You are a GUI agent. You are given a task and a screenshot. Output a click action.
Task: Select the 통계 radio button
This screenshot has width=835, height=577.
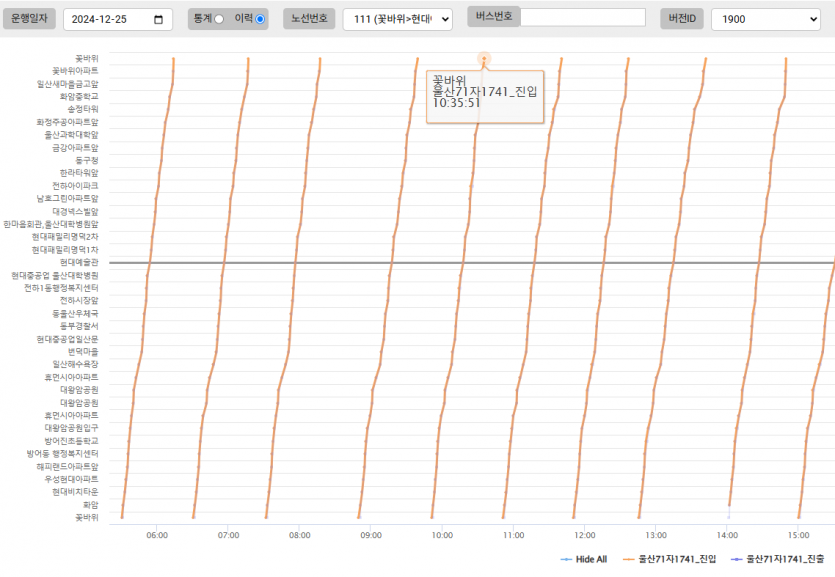(x=218, y=19)
